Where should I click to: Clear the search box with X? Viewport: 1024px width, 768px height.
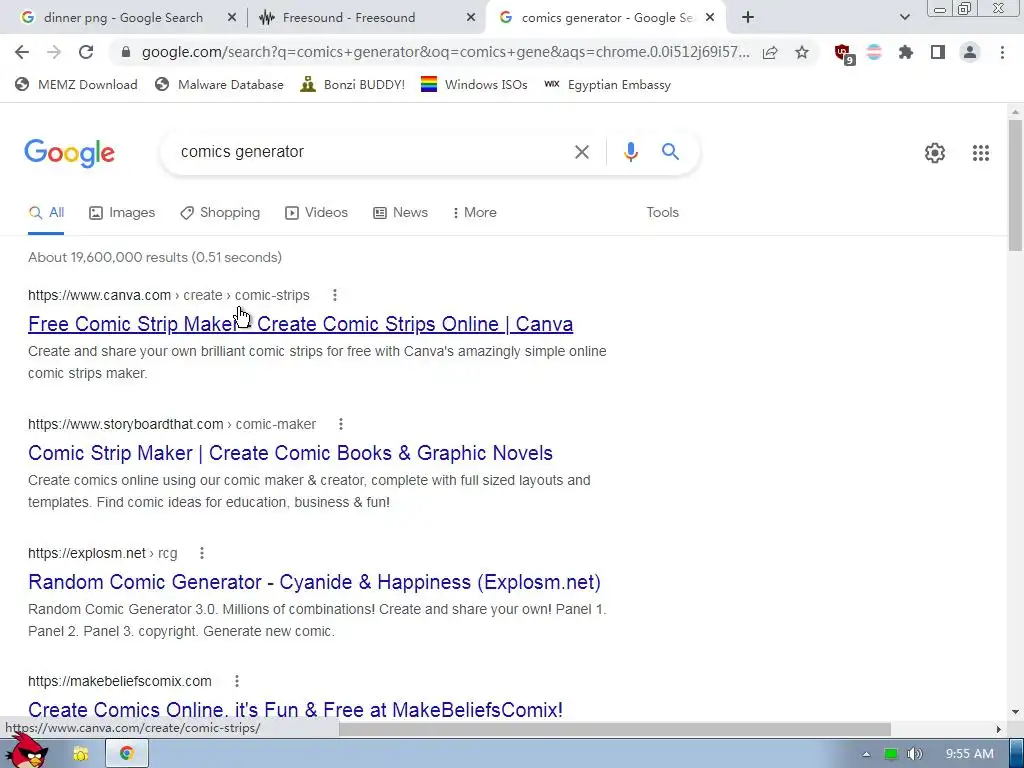pyautogui.click(x=581, y=152)
